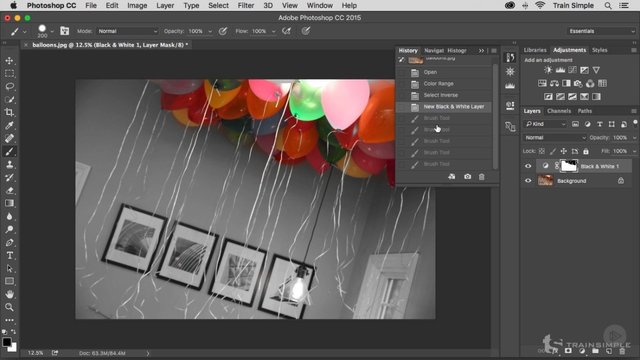
Task: Select the Dodge tool
Action: tap(9, 229)
